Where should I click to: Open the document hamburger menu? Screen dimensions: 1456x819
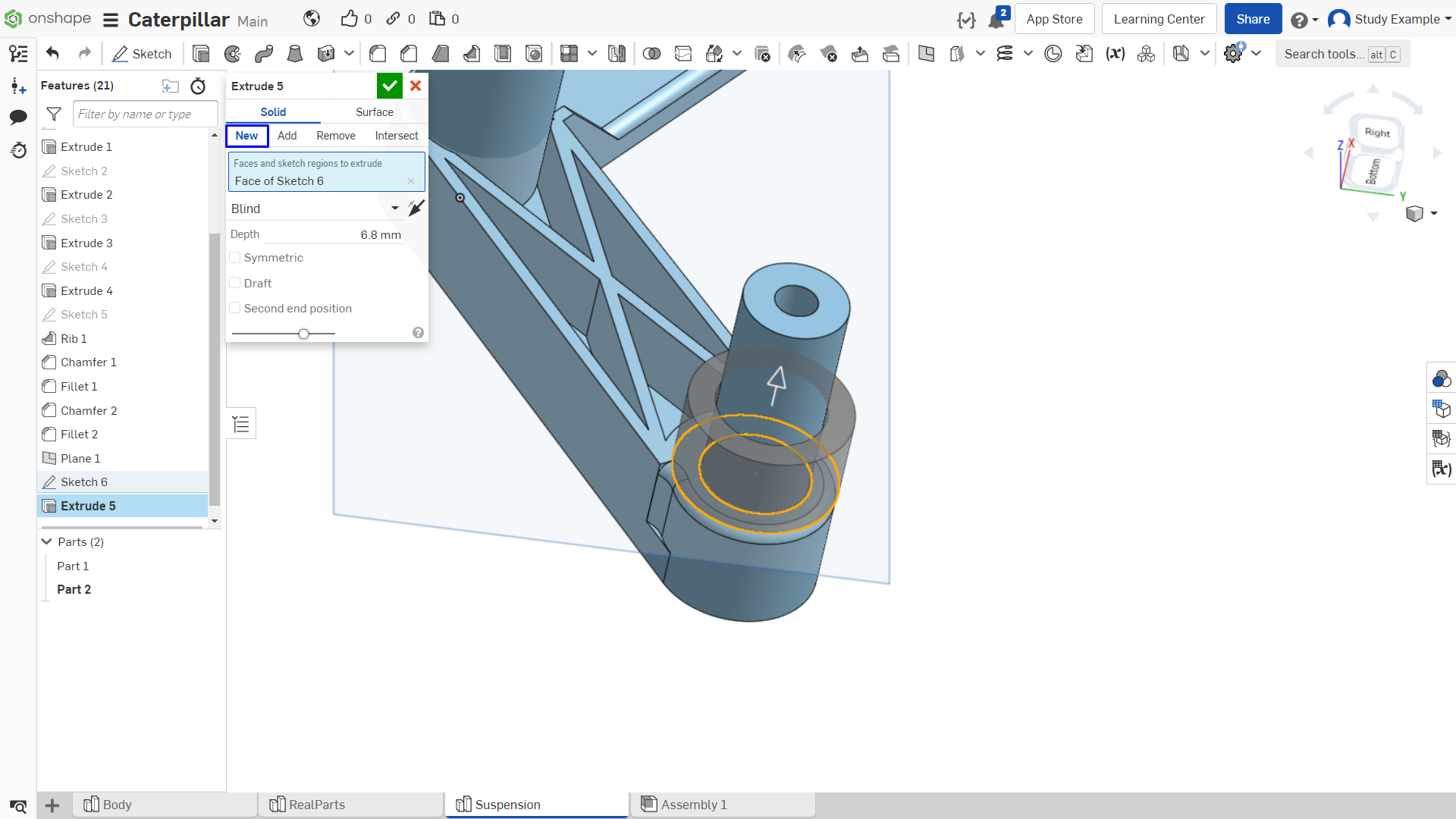click(111, 20)
